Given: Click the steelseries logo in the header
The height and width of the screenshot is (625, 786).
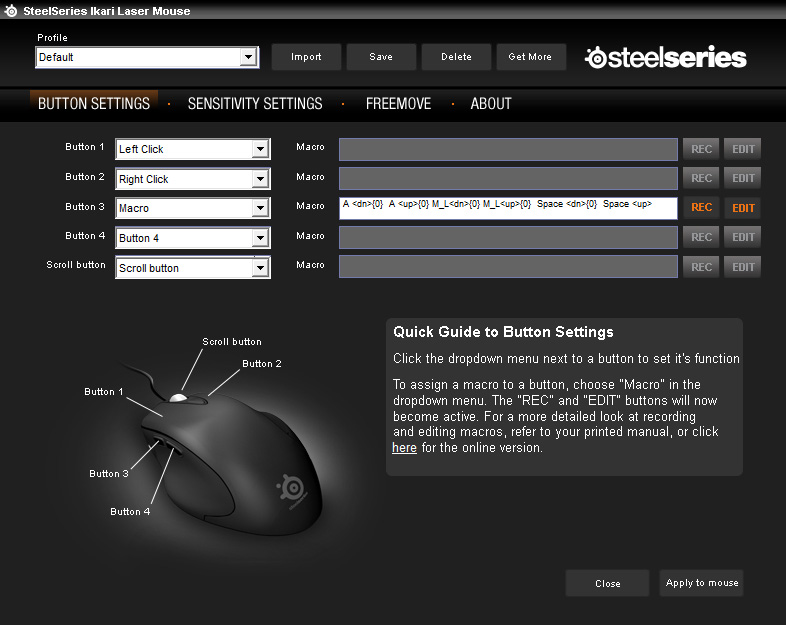Looking at the screenshot, I should pyautogui.click(x=666, y=57).
